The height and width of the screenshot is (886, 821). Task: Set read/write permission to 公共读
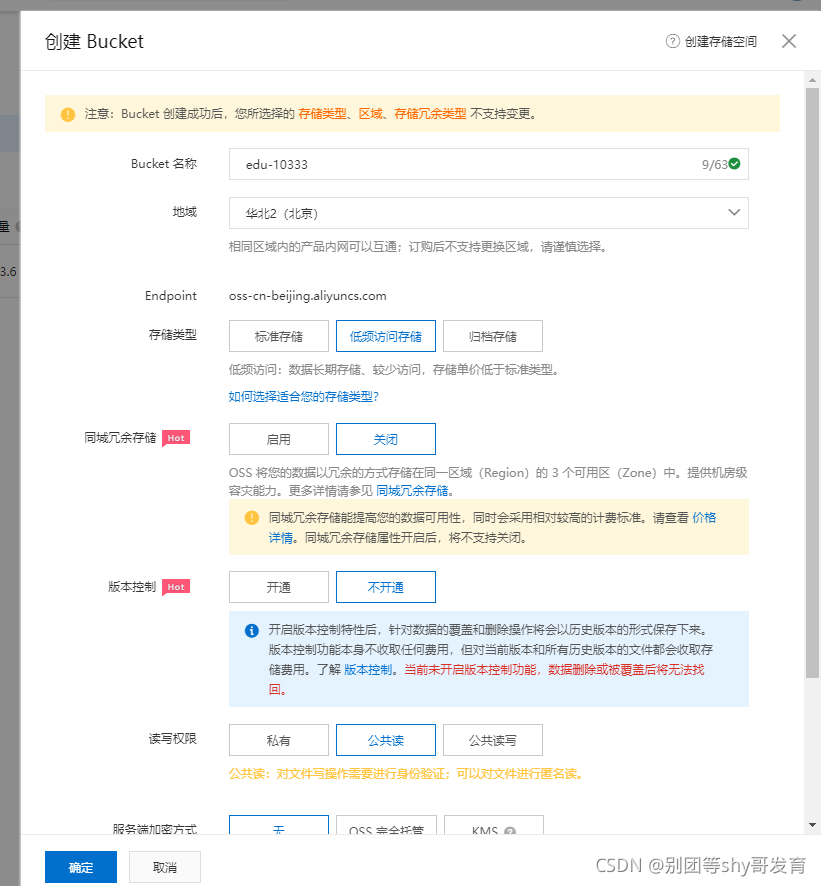click(386, 740)
